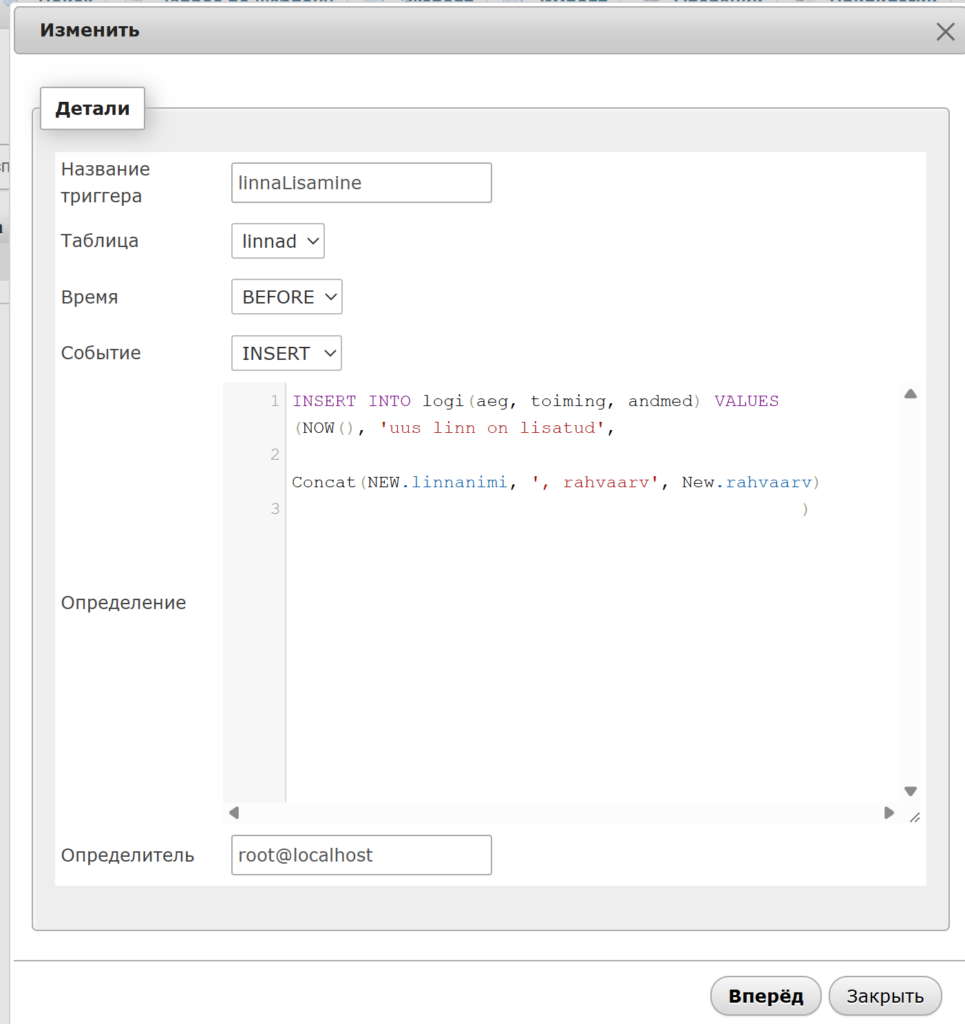Click NEW.linnanimi in the trigger definition

click(437, 483)
